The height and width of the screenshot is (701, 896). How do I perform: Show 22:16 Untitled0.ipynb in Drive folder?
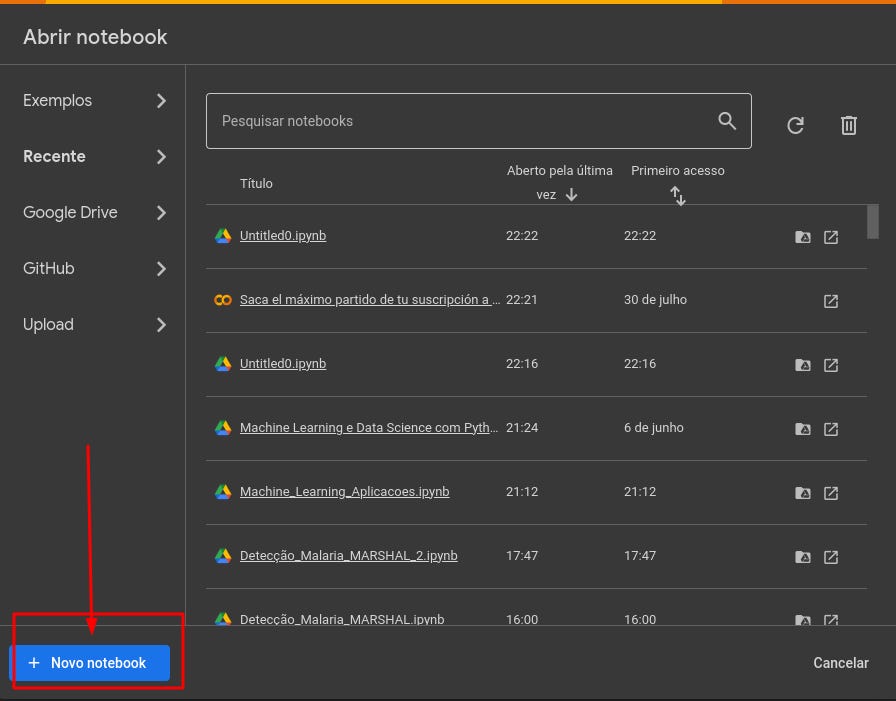(803, 364)
